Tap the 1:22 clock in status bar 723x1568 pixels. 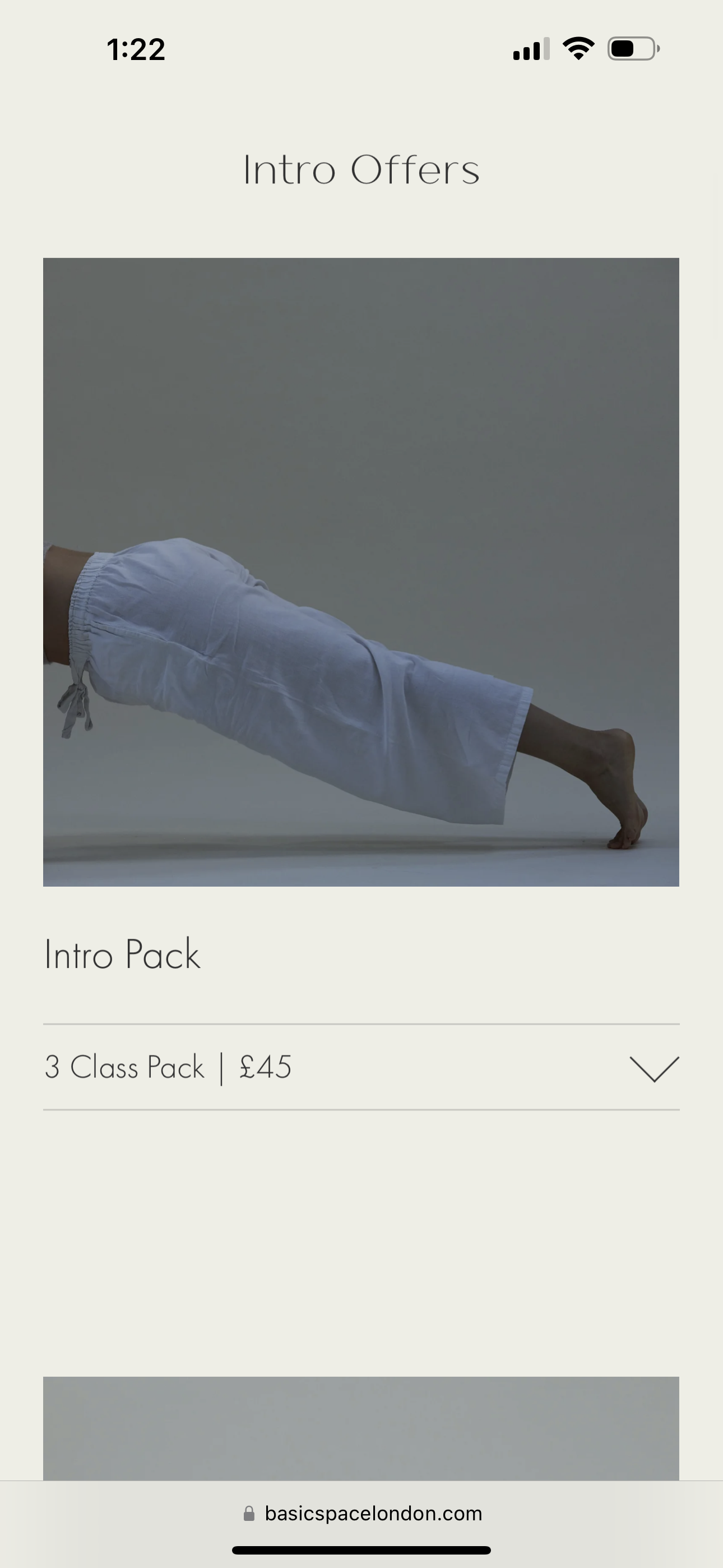tap(136, 49)
